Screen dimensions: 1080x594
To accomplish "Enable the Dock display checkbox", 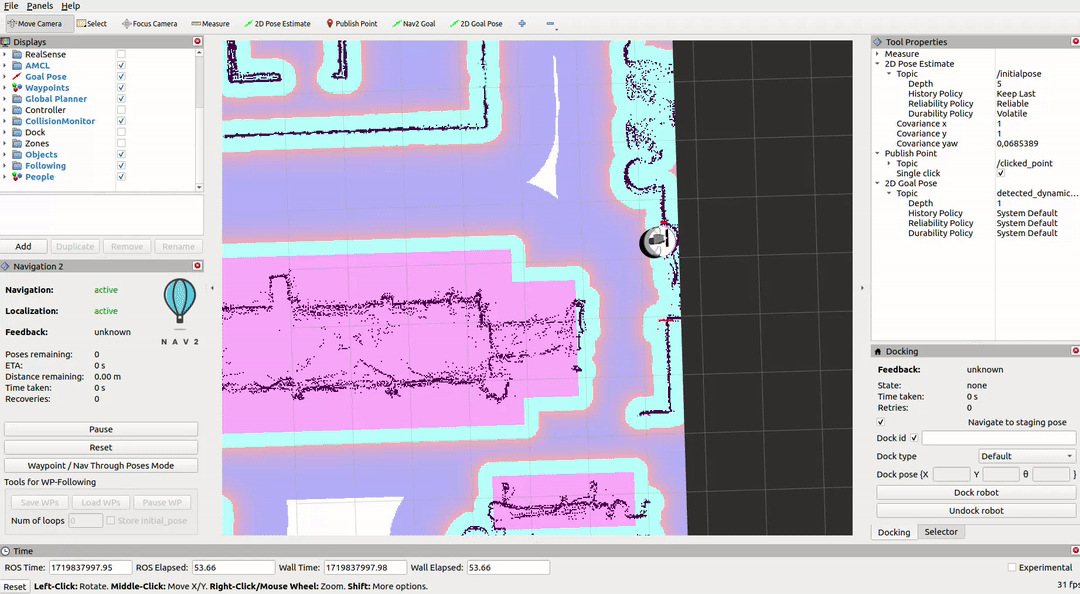I will [x=121, y=132].
